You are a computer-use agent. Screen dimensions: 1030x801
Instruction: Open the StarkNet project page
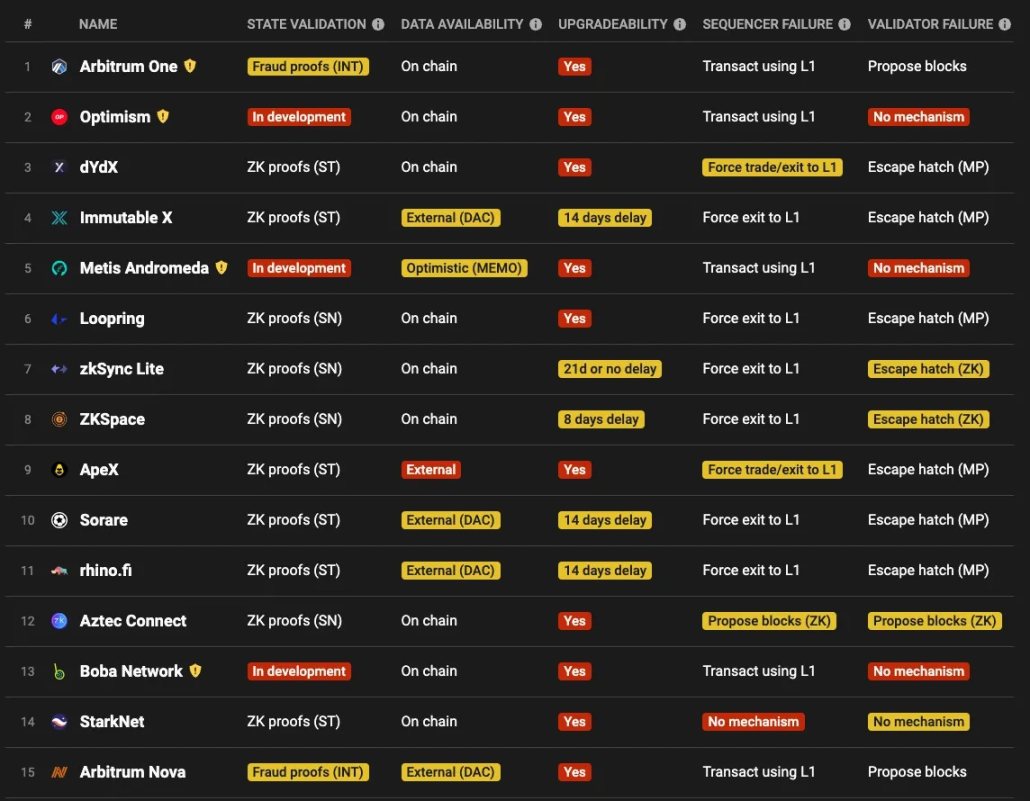(x=112, y=722)
